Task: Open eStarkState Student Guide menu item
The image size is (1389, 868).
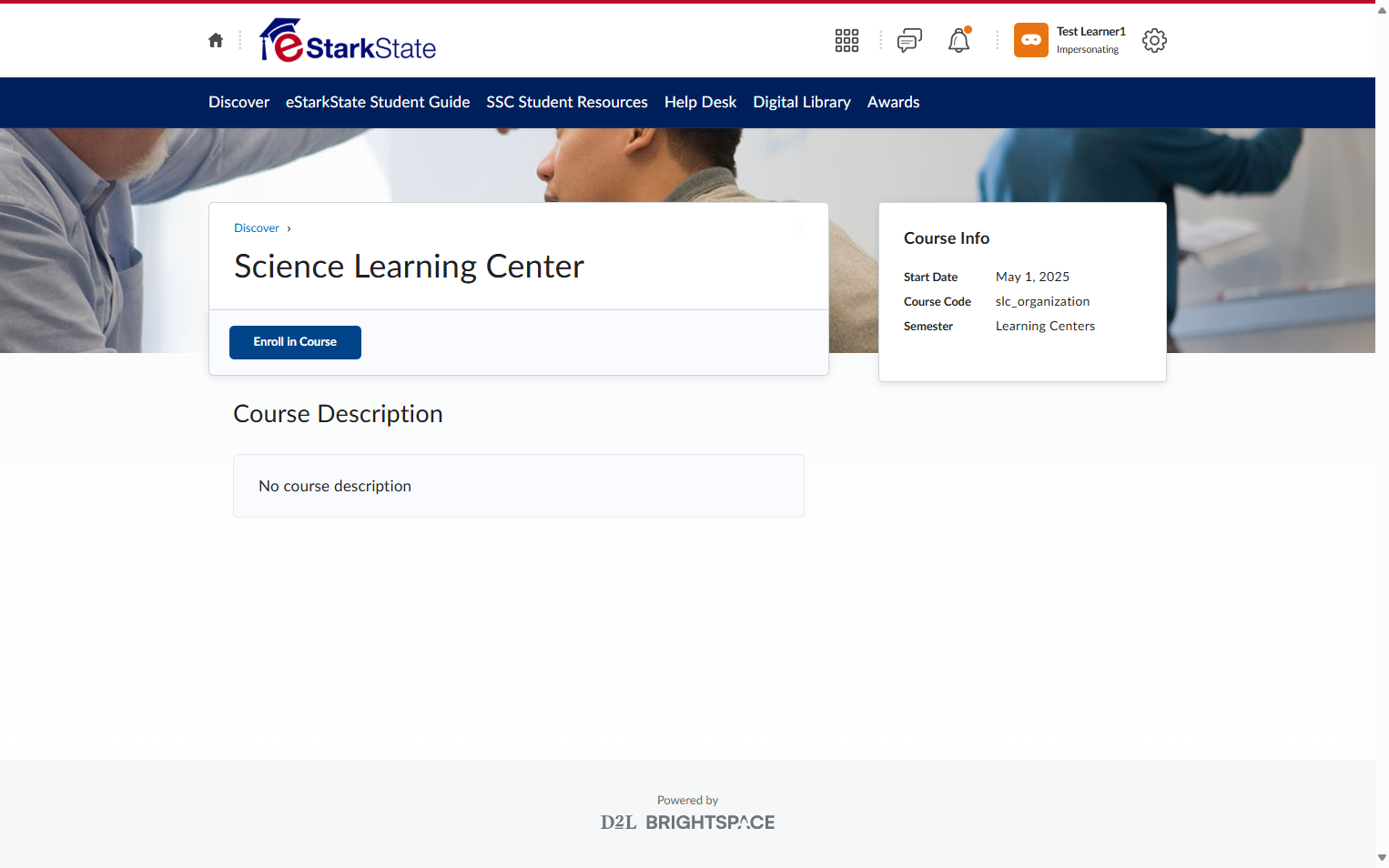Action: tap(378, 102)
